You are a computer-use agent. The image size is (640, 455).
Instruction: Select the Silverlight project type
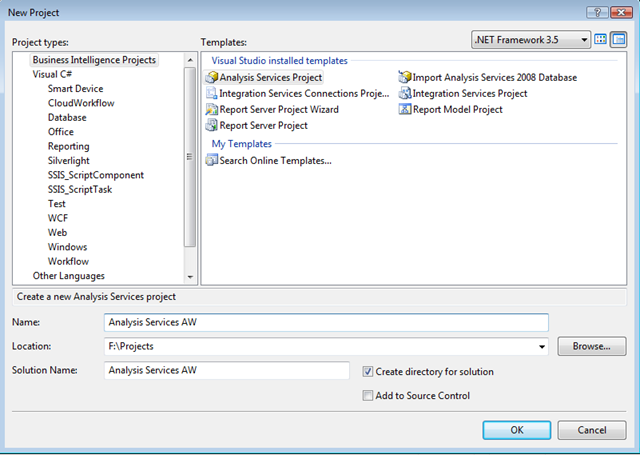tap(69, 160)
